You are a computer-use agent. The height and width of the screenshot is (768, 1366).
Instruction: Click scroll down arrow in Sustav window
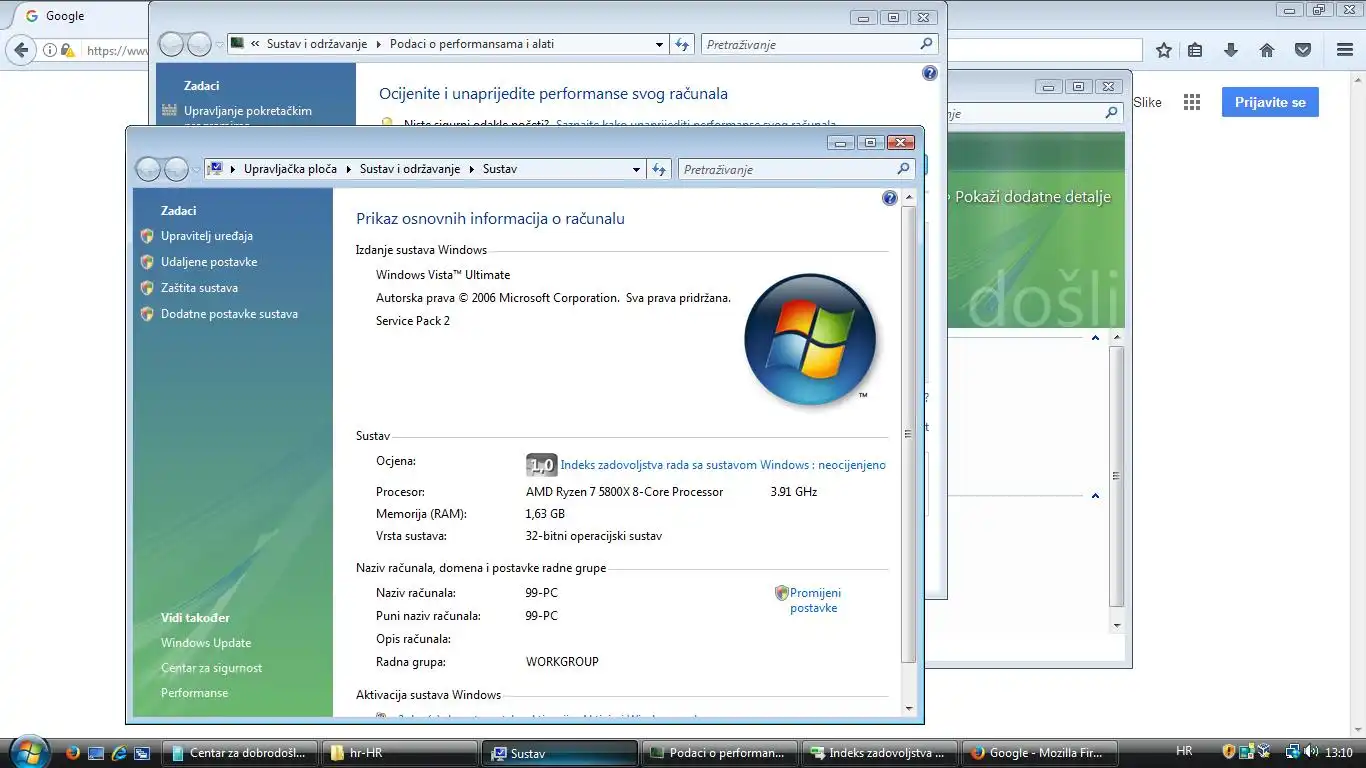pos(908,708)
